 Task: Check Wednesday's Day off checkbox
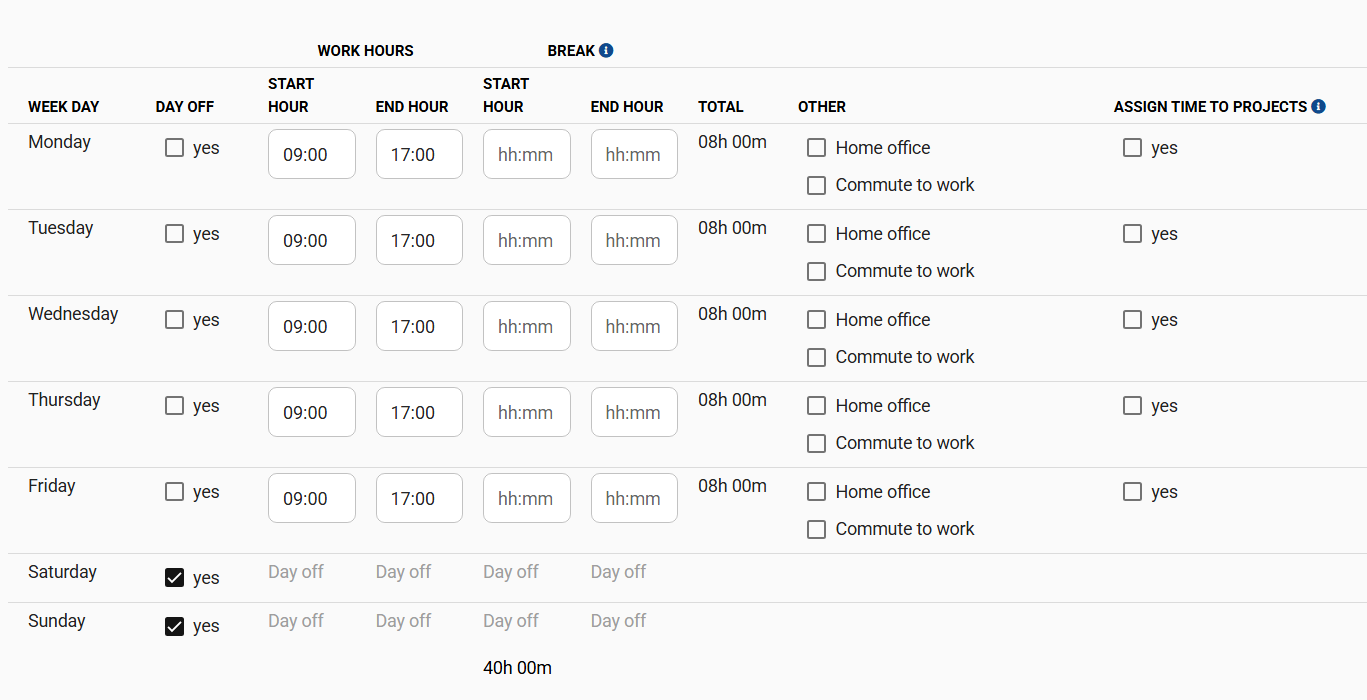click(175, 320)
